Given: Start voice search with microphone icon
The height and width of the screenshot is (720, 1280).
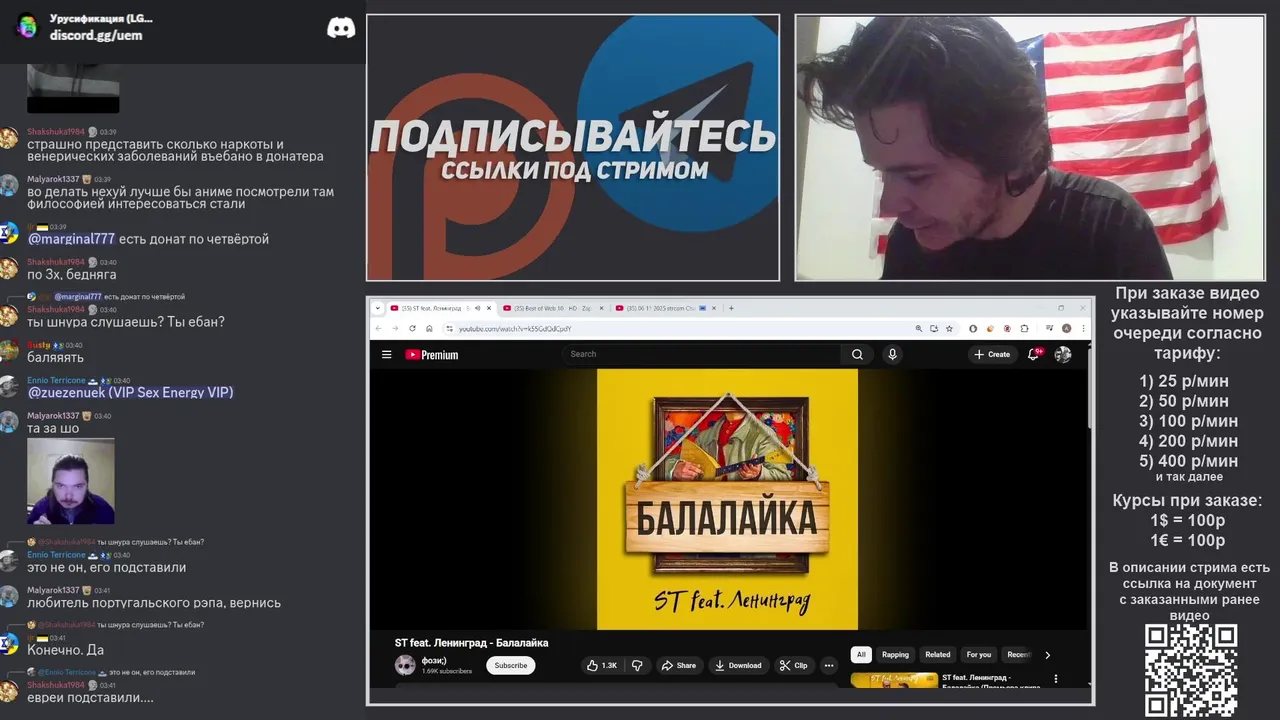Looking at the screenshot, I should (x=893, y=354).
